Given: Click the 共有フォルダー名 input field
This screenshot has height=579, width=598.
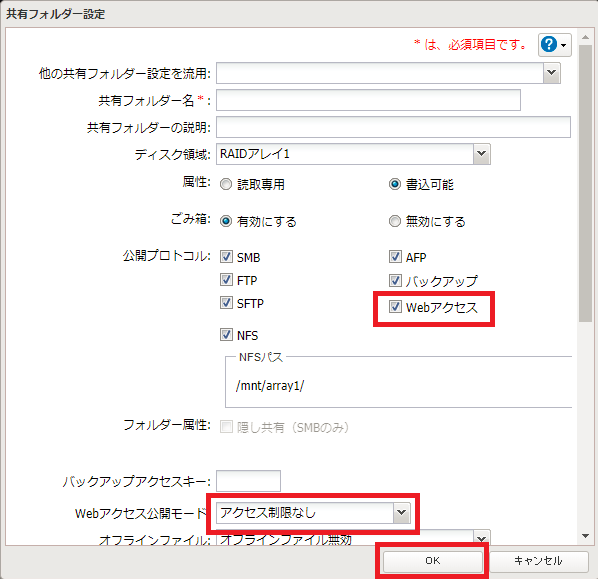Looking at the screenshot, I should [368, 100].
